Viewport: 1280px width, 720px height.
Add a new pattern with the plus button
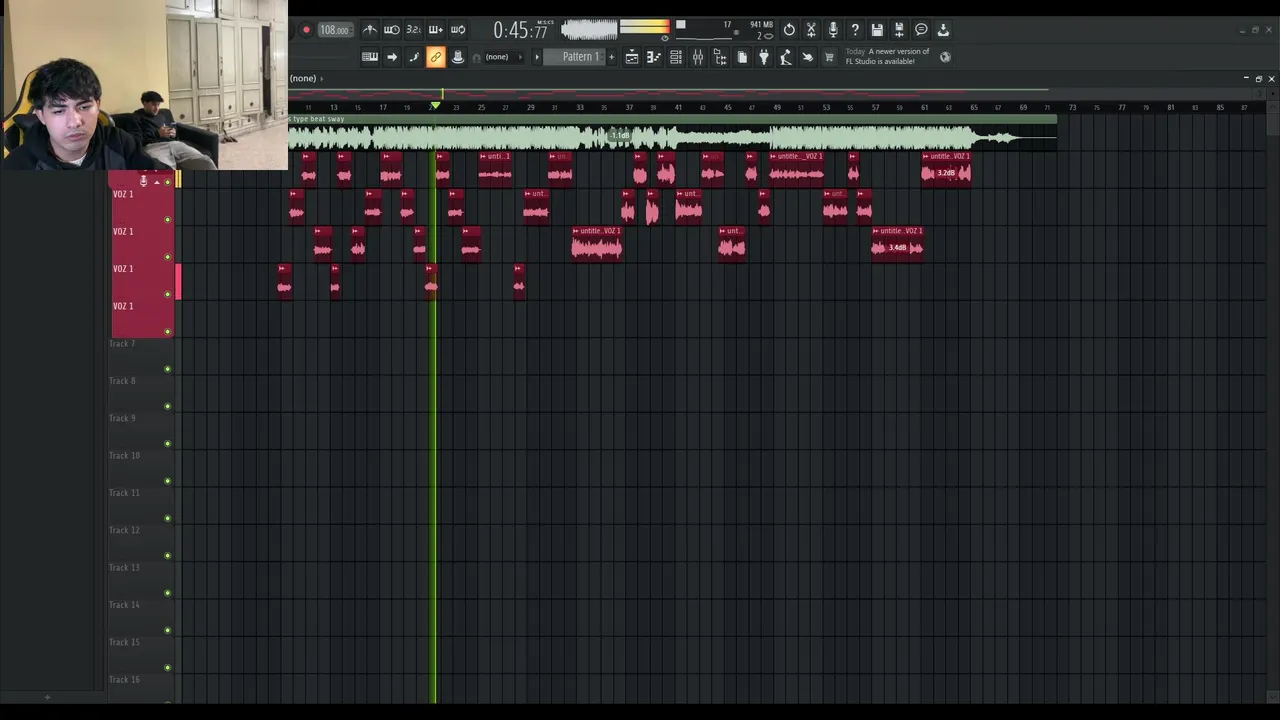click(x=611, y=57)
